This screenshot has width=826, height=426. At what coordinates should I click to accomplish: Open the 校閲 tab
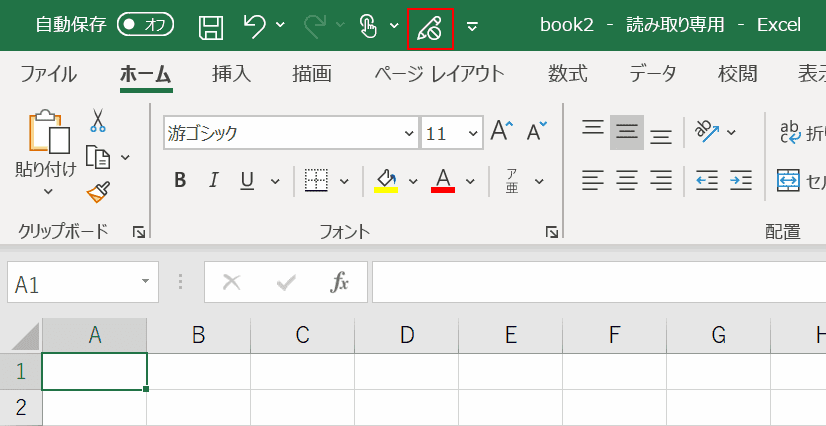(738, 74)
